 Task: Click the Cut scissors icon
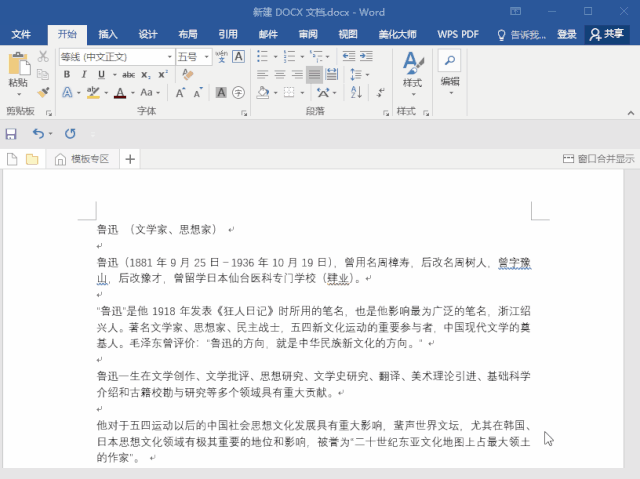click(x=43, y=56)
